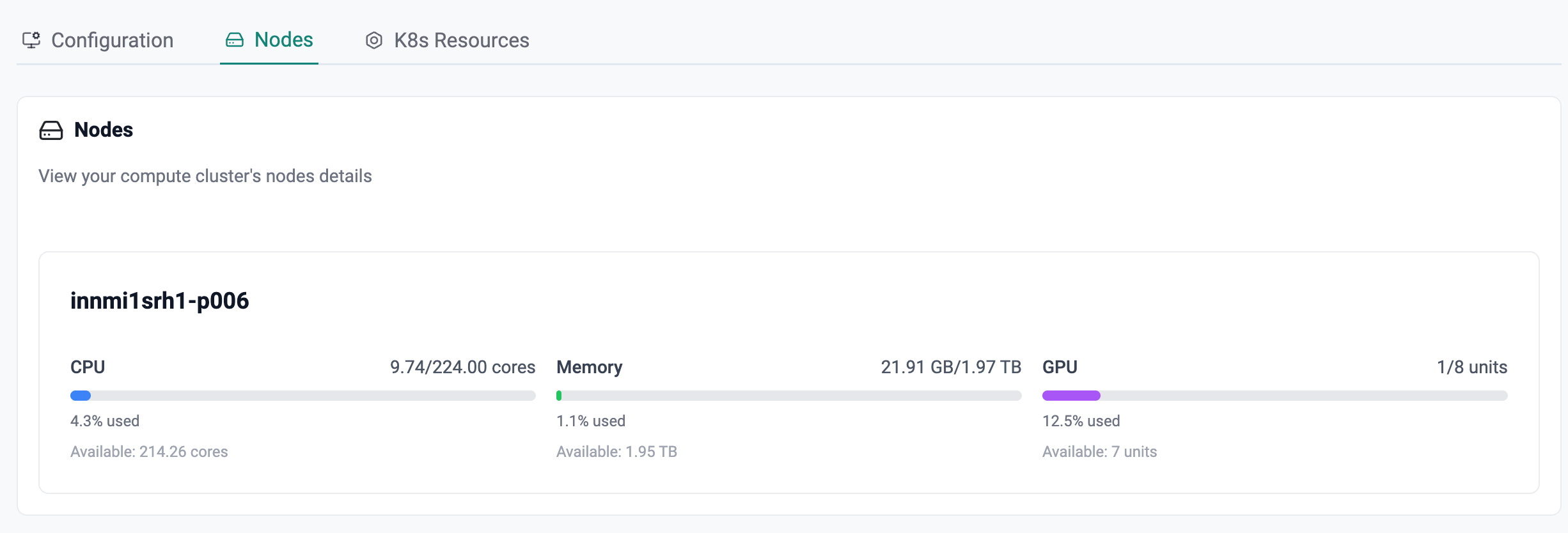
Task: Click the Nodes section header icon
Action: click(51, 130)
